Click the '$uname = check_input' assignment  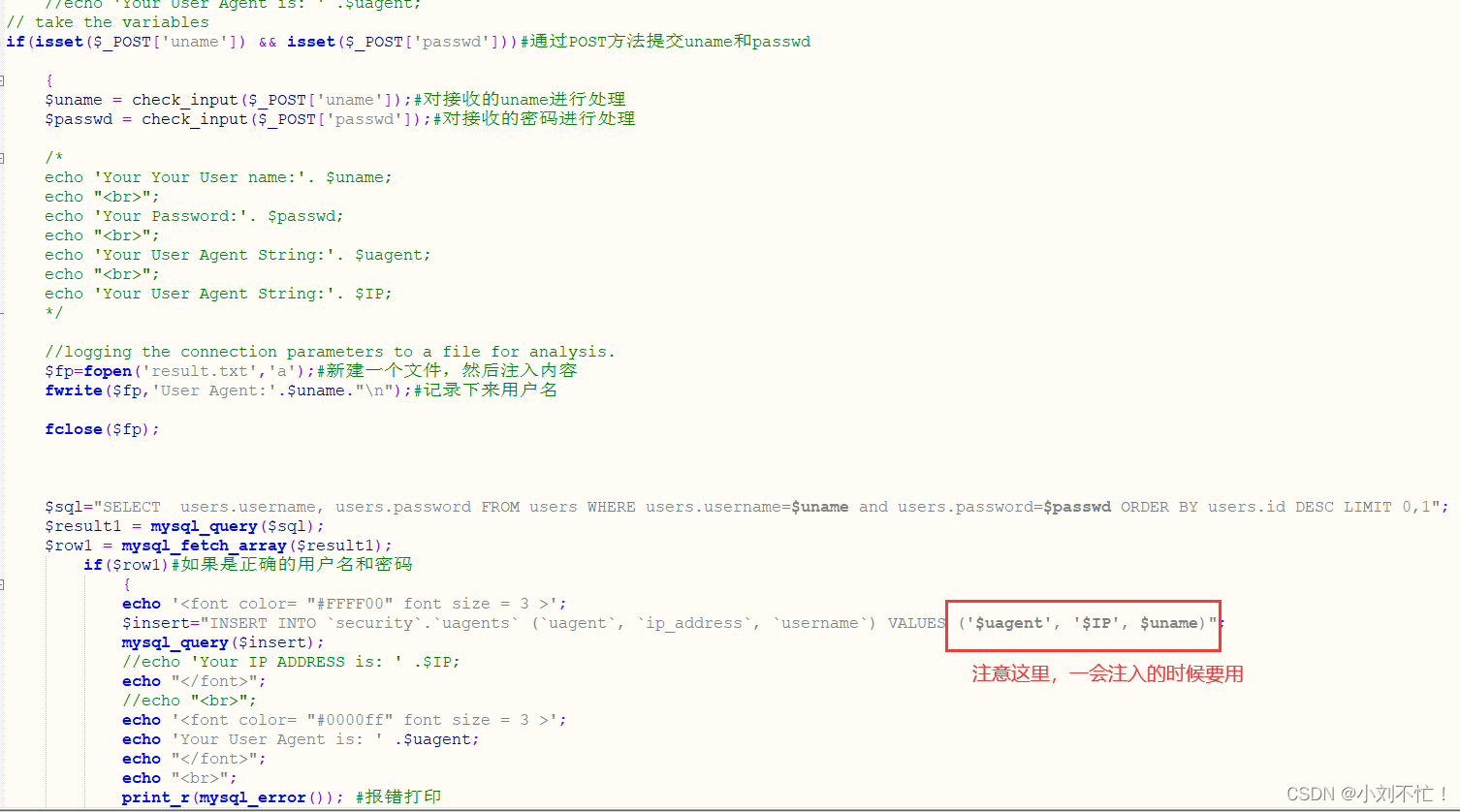[229, 100]
